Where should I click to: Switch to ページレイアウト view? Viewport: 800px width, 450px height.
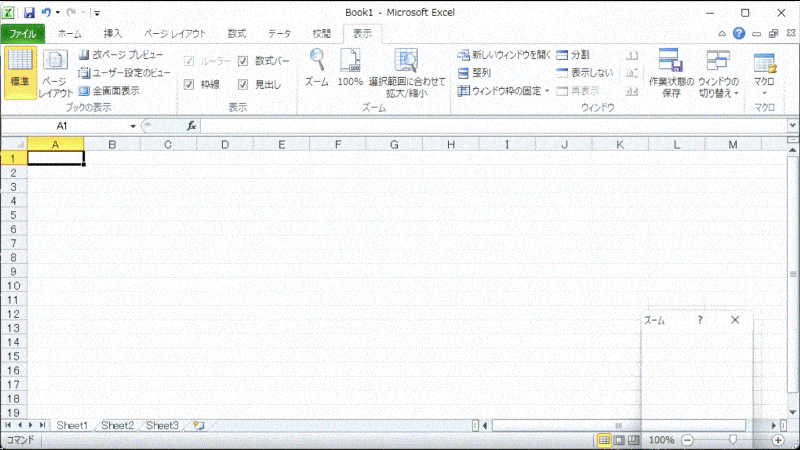coord(56,72)
